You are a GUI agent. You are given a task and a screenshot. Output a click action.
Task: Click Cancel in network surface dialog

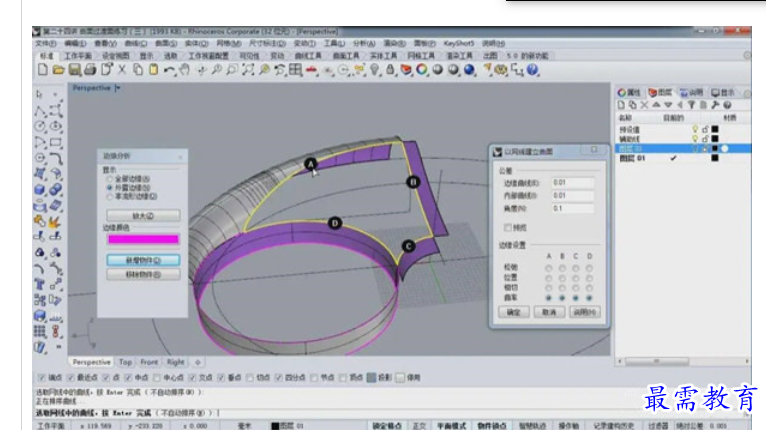click(549, 312)
